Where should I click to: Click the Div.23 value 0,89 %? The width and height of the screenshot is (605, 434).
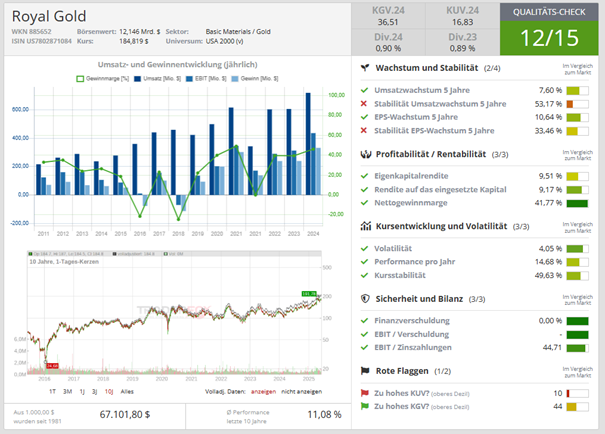click(462, 48)
